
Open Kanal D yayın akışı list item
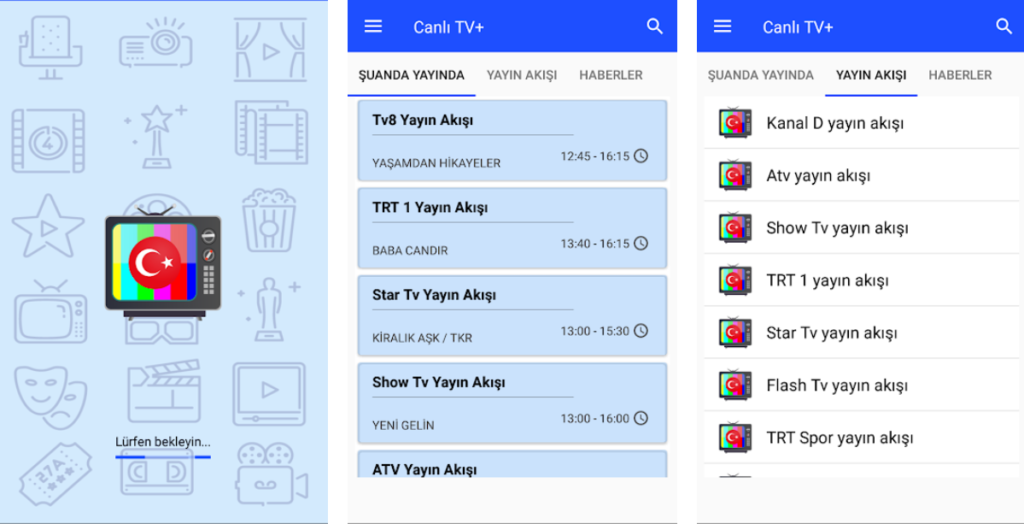pyautogui.click(x=861, y=123)
